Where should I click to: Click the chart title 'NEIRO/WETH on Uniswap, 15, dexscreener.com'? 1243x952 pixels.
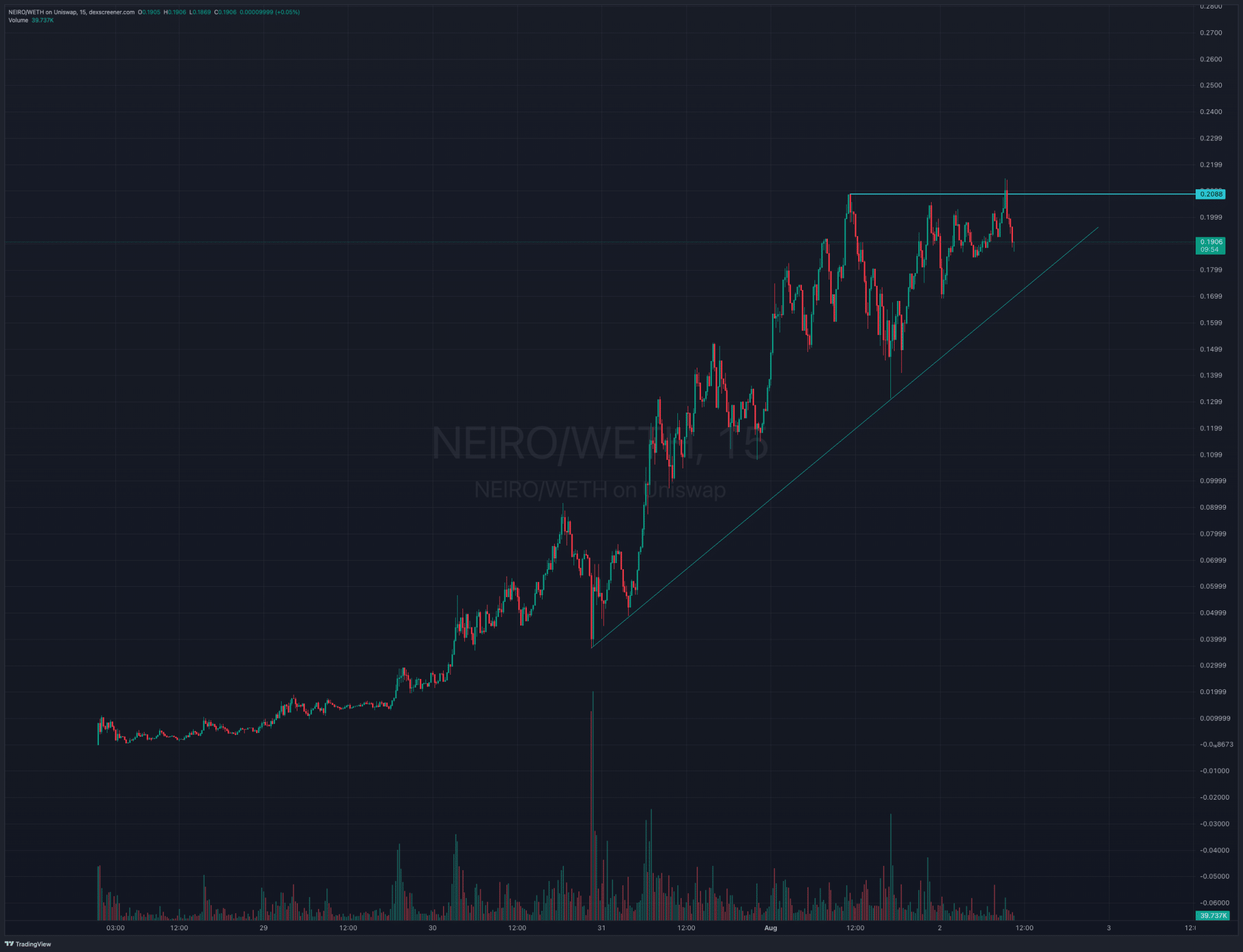[x=71, y=12]
